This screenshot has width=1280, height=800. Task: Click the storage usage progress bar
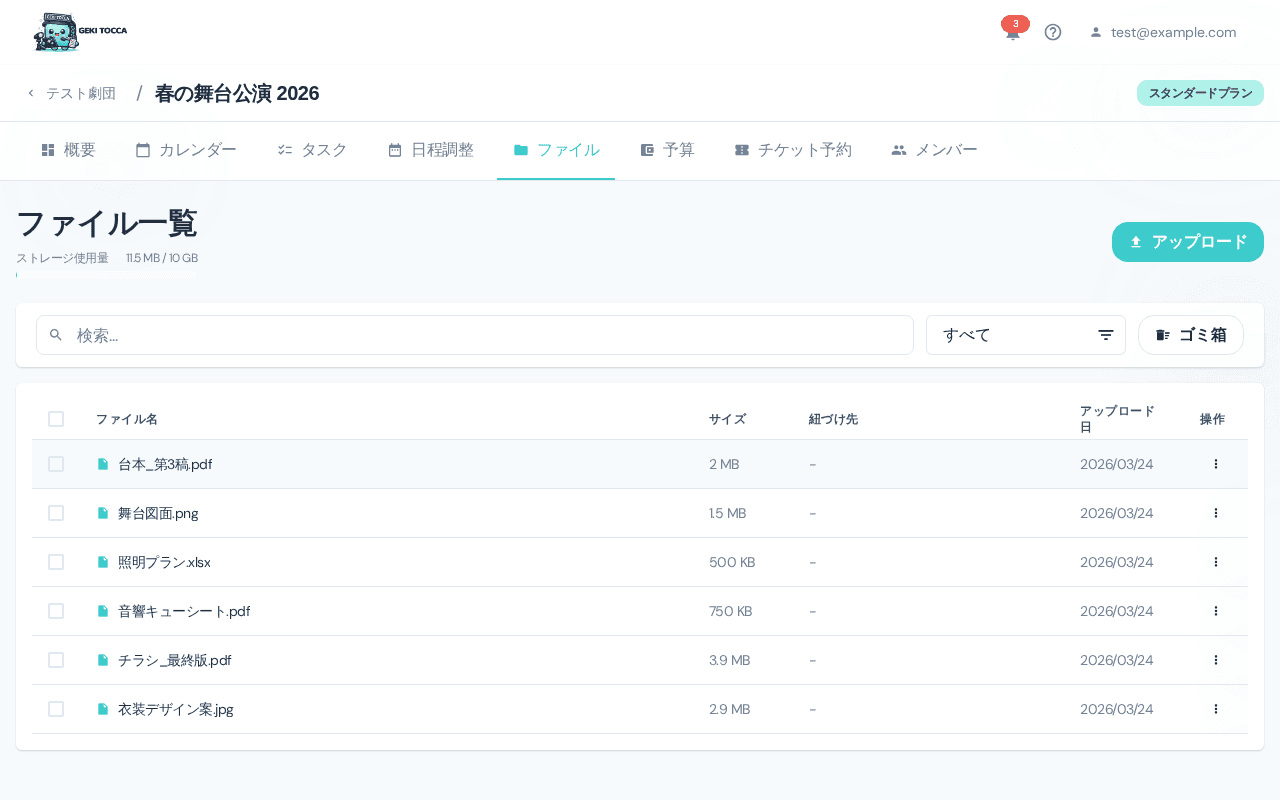point(107,274)
